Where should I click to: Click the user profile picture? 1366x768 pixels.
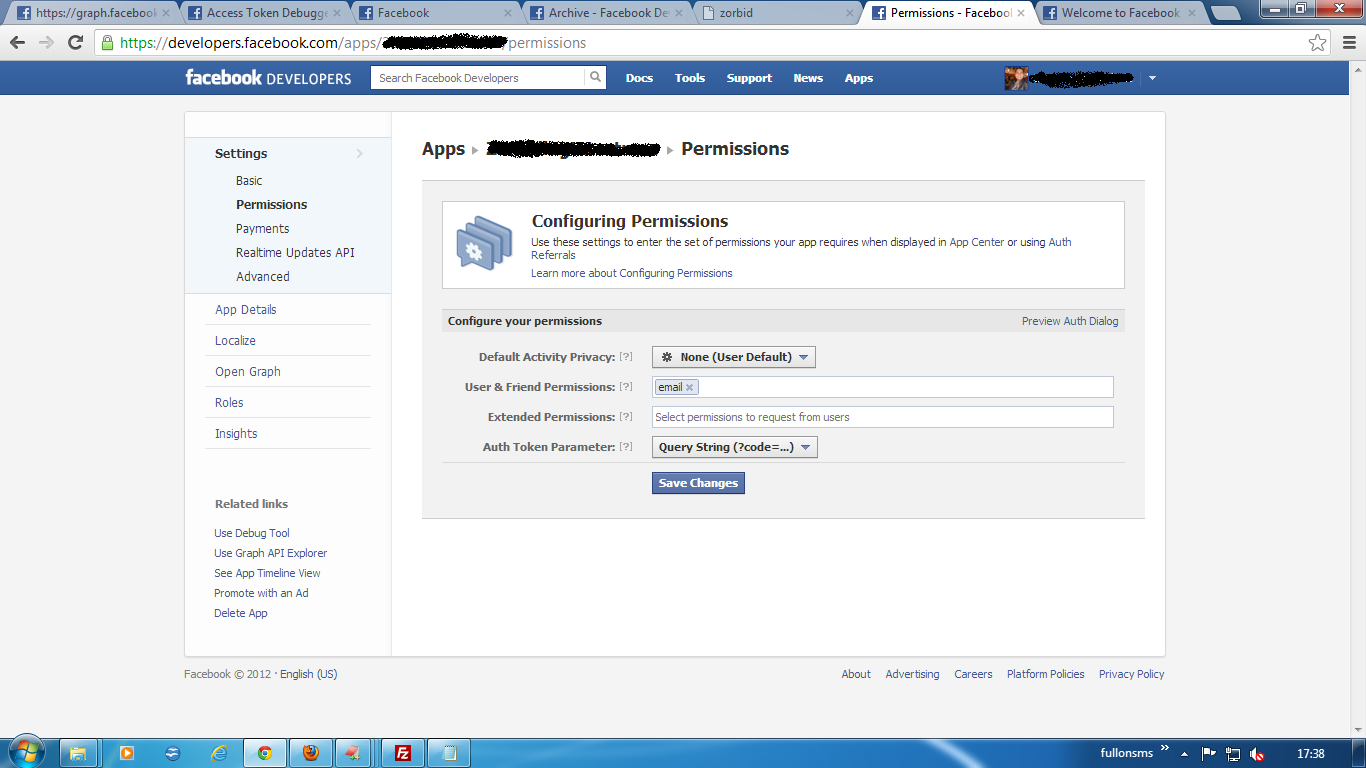point(1016,78)
